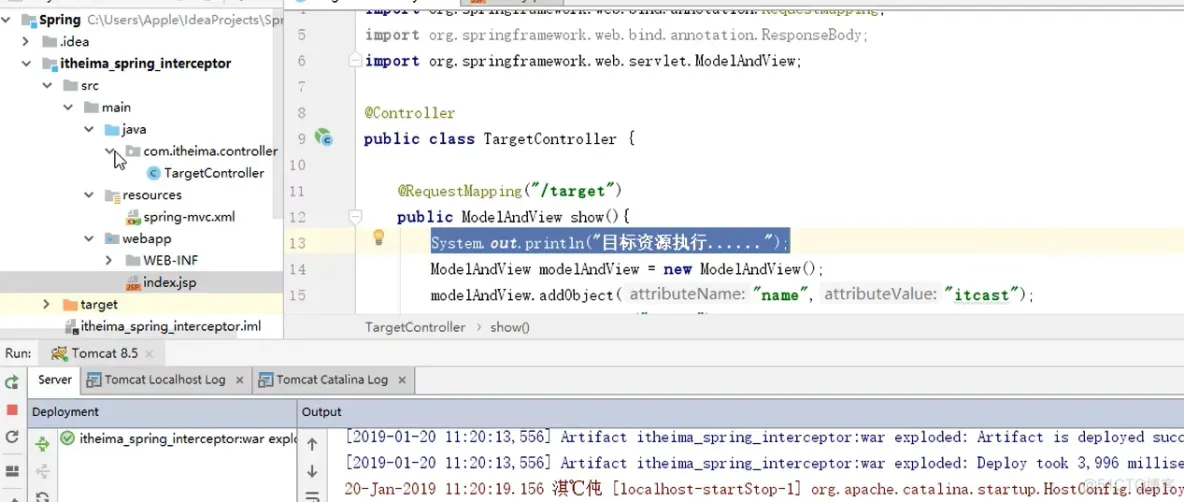
Task: Click the green deploy all icon
Action: coord(43,444)
